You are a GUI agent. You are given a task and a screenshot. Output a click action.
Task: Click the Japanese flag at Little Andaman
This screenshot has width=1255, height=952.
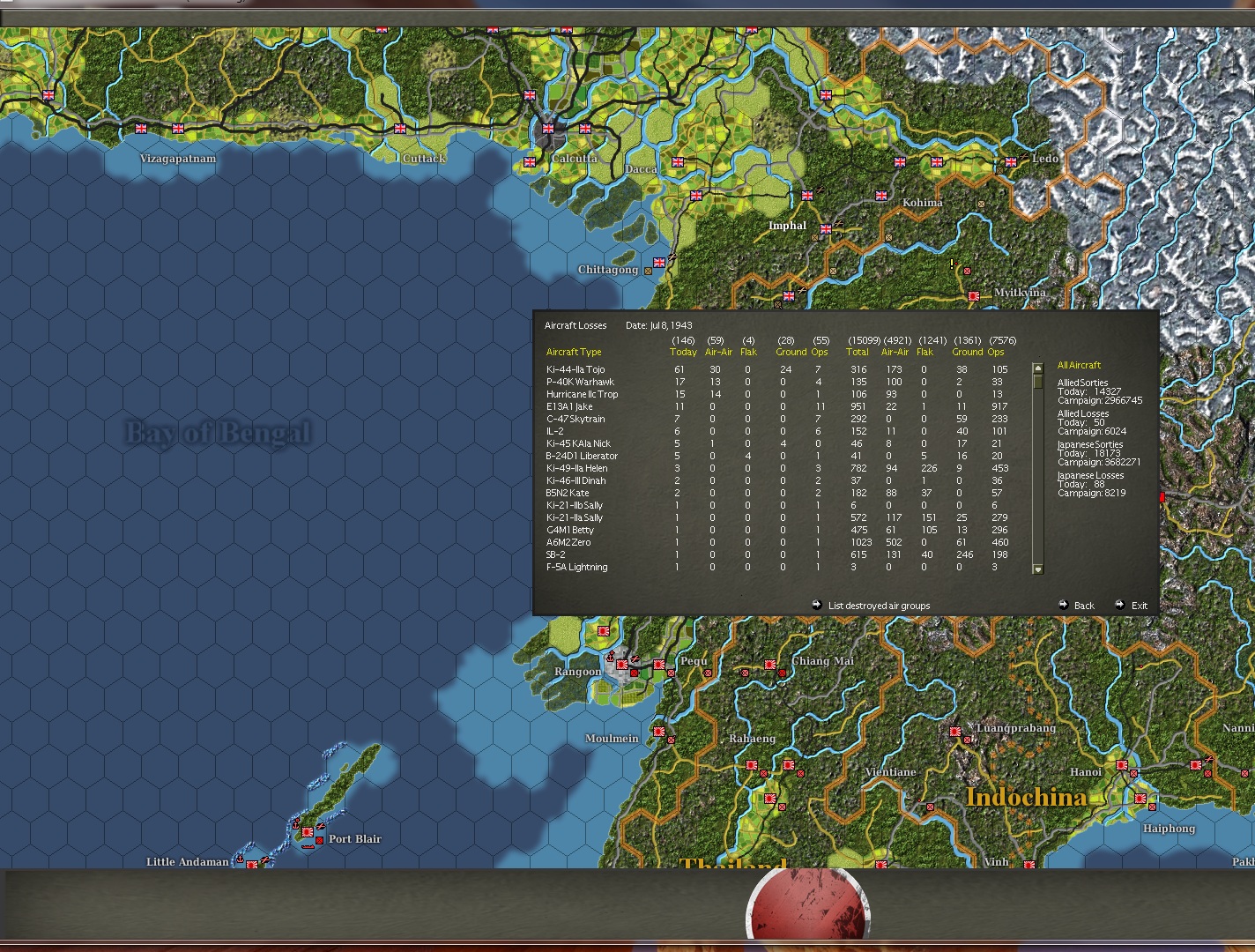[252, 865]
